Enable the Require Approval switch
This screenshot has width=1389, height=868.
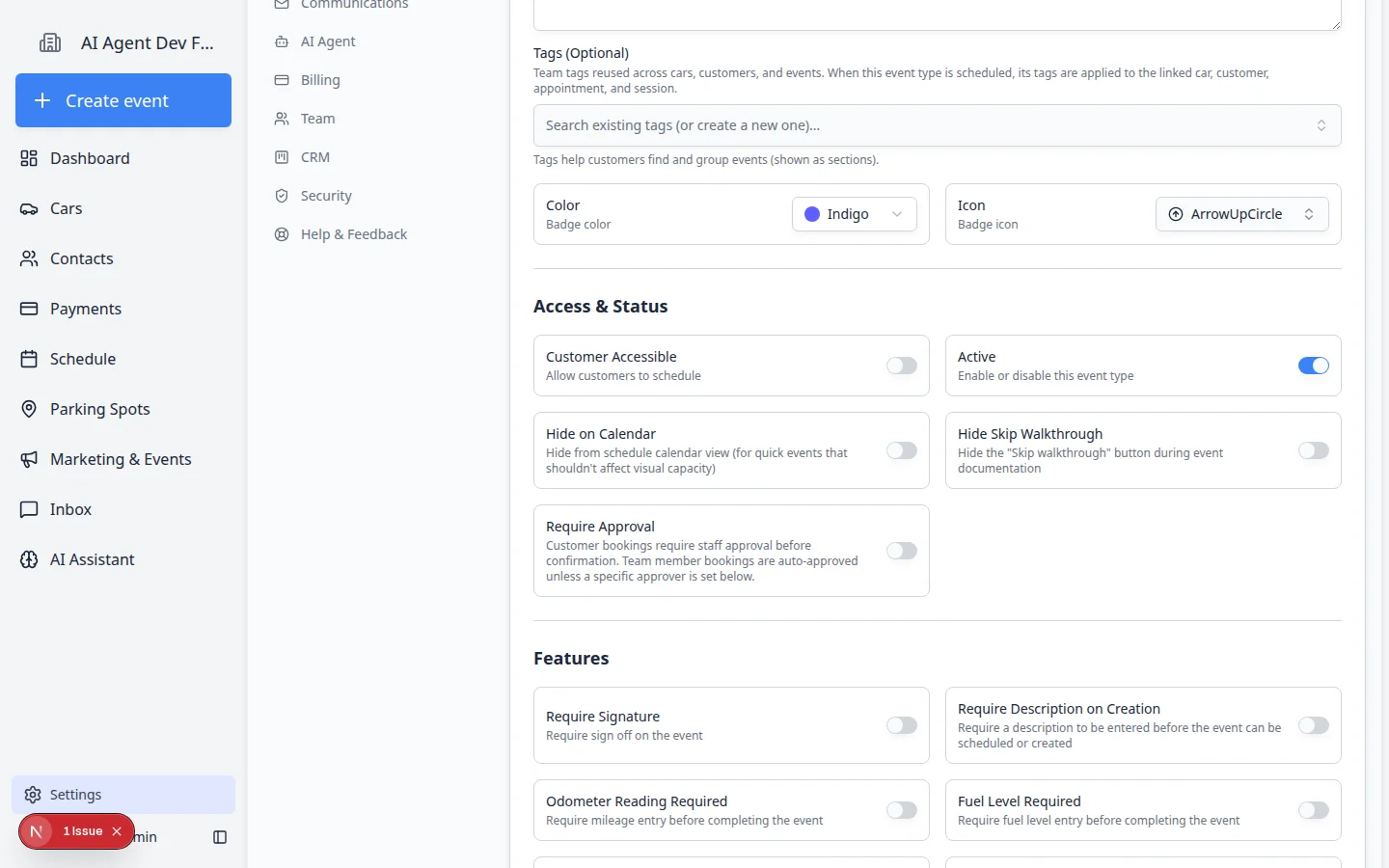[x=902, y=551]
